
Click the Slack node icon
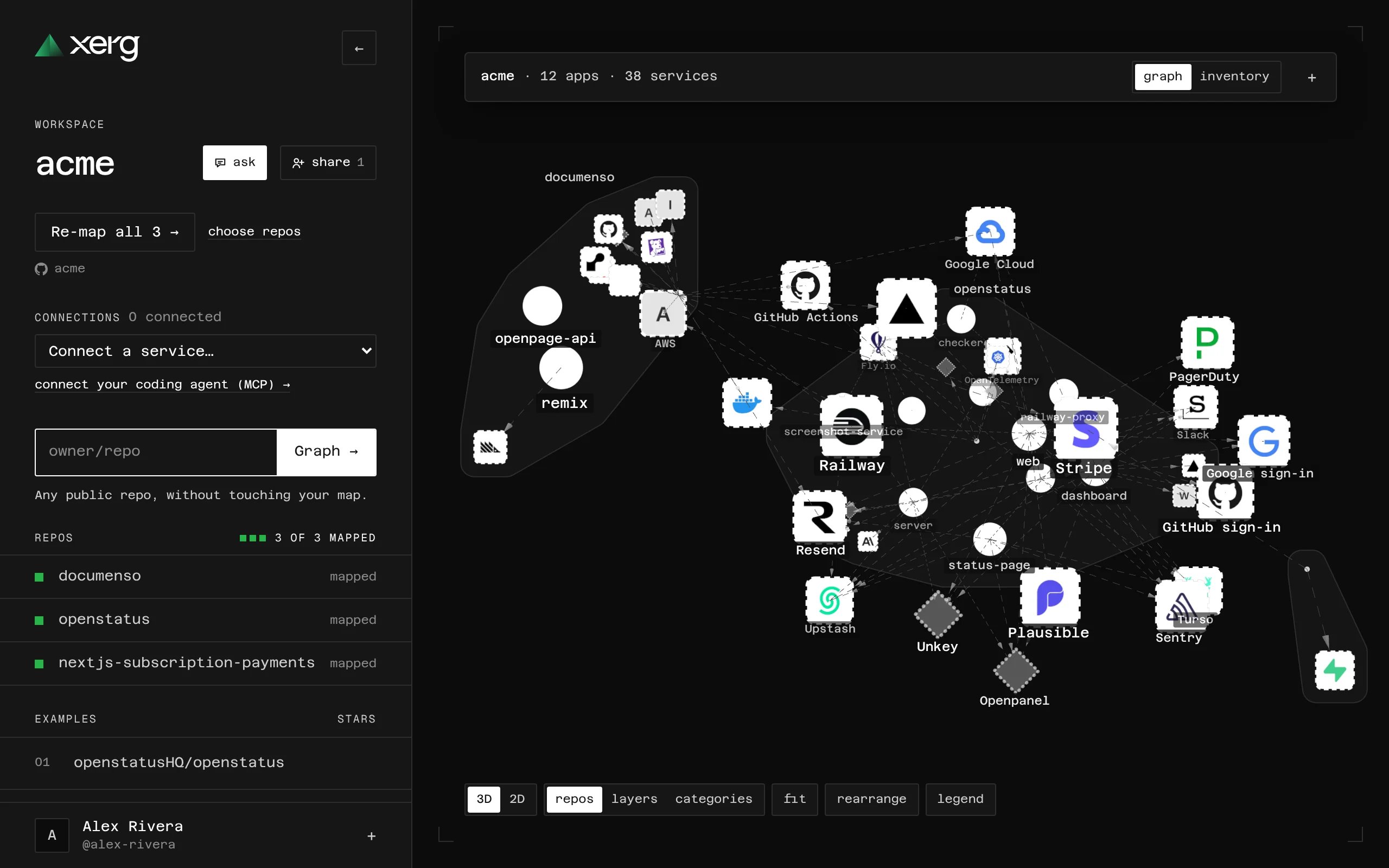1196,406
